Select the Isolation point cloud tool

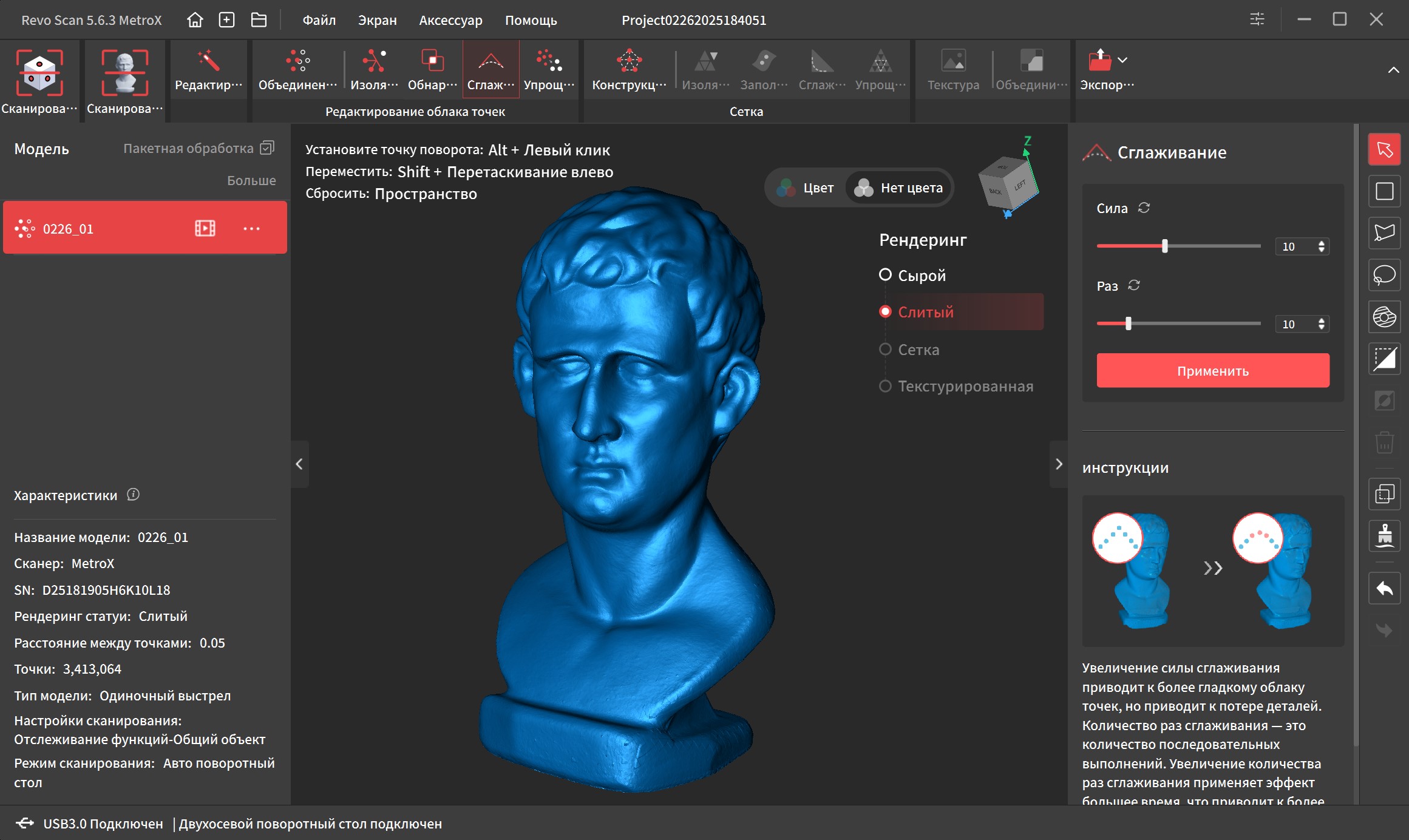(x=373, y=71)
